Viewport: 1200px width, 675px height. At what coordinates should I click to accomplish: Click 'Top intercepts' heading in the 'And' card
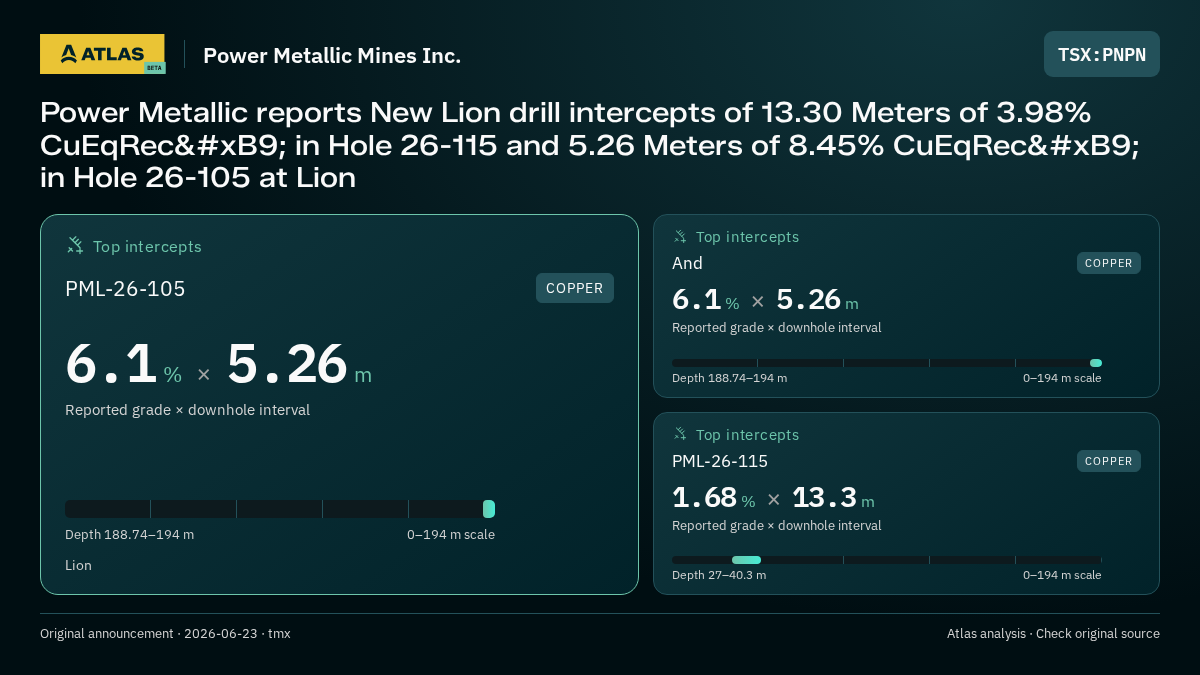click(747, 237)
